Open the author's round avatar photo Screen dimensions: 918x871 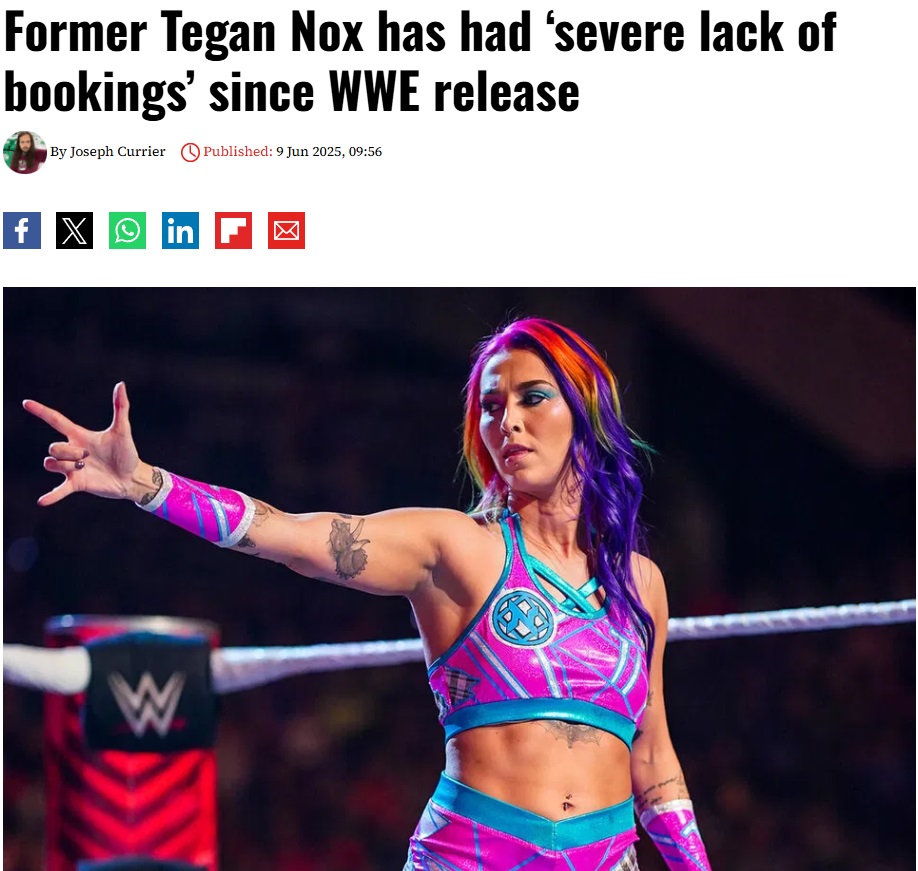25,152
